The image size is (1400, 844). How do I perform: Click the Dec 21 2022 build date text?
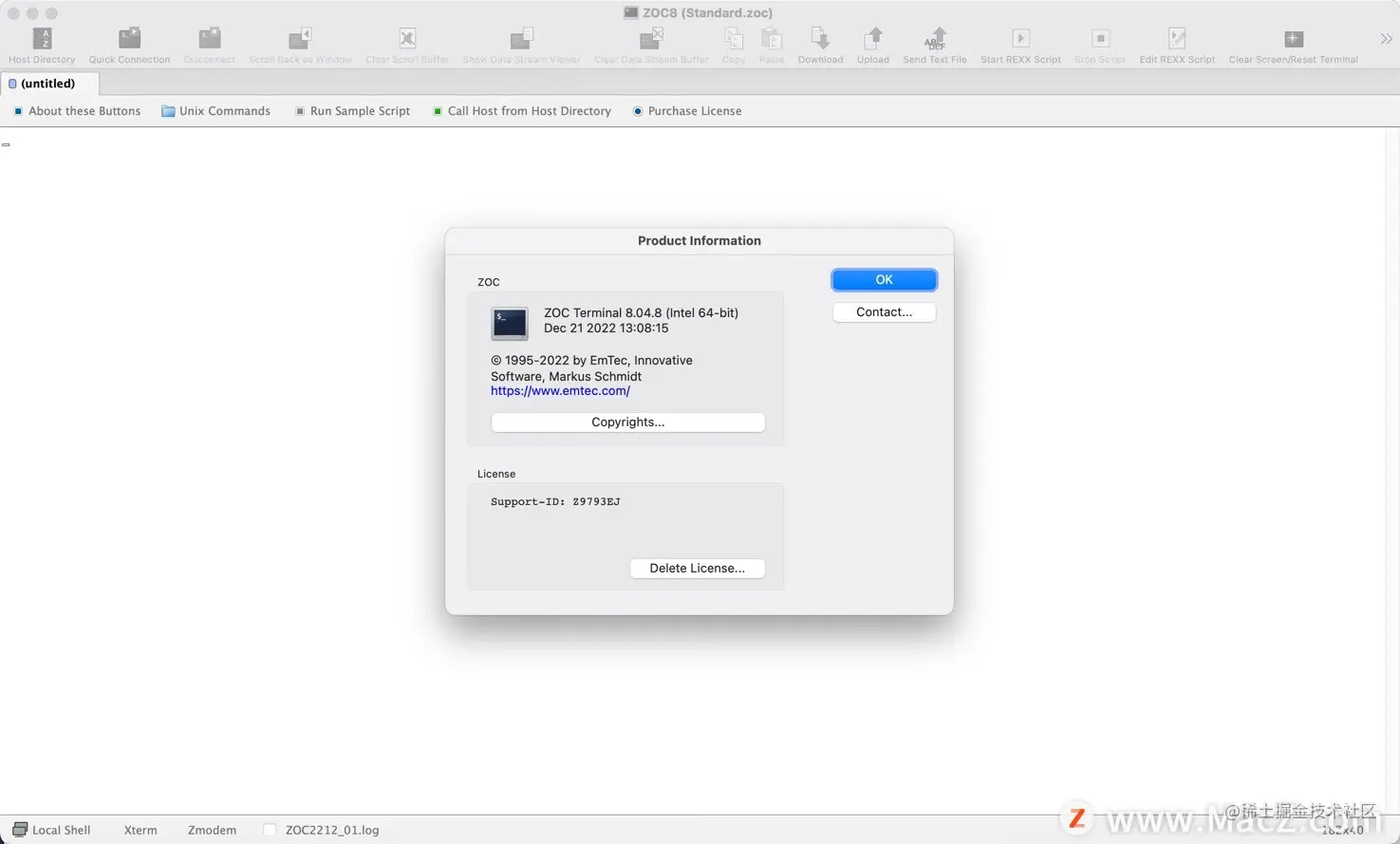606,328
